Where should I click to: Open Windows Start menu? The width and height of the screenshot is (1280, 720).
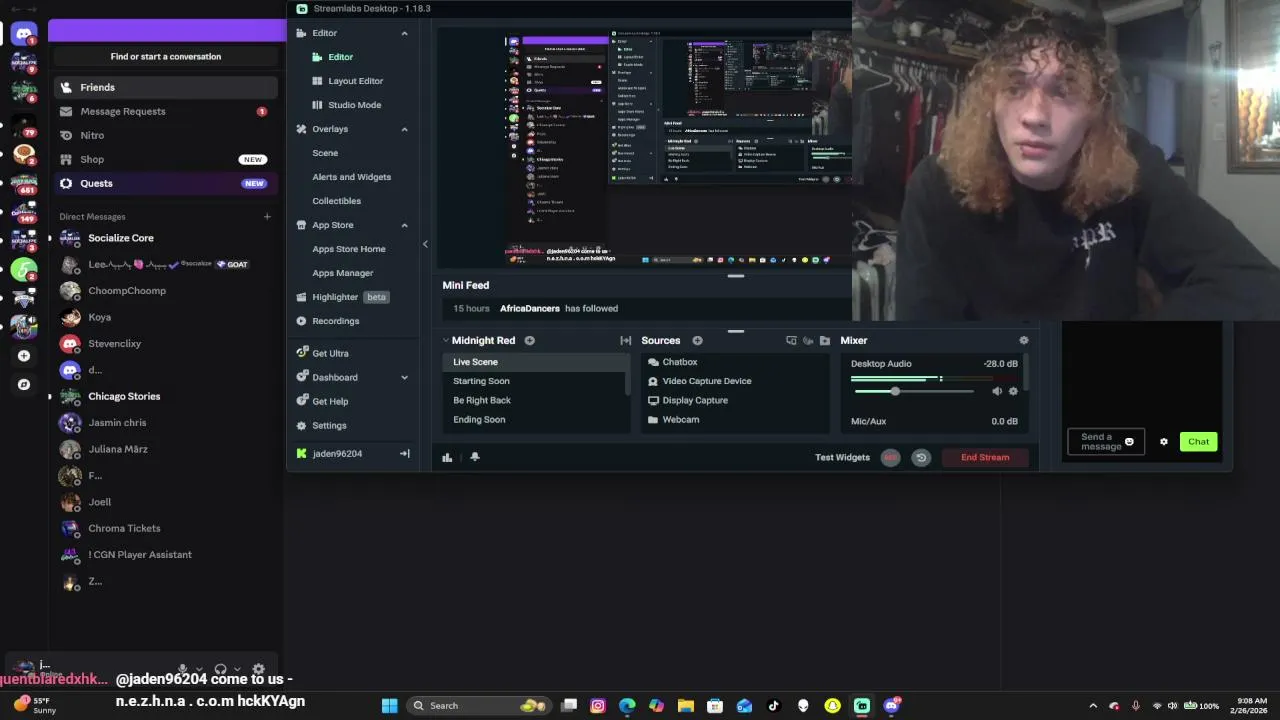pyautogui.click(x=389, y=706)
